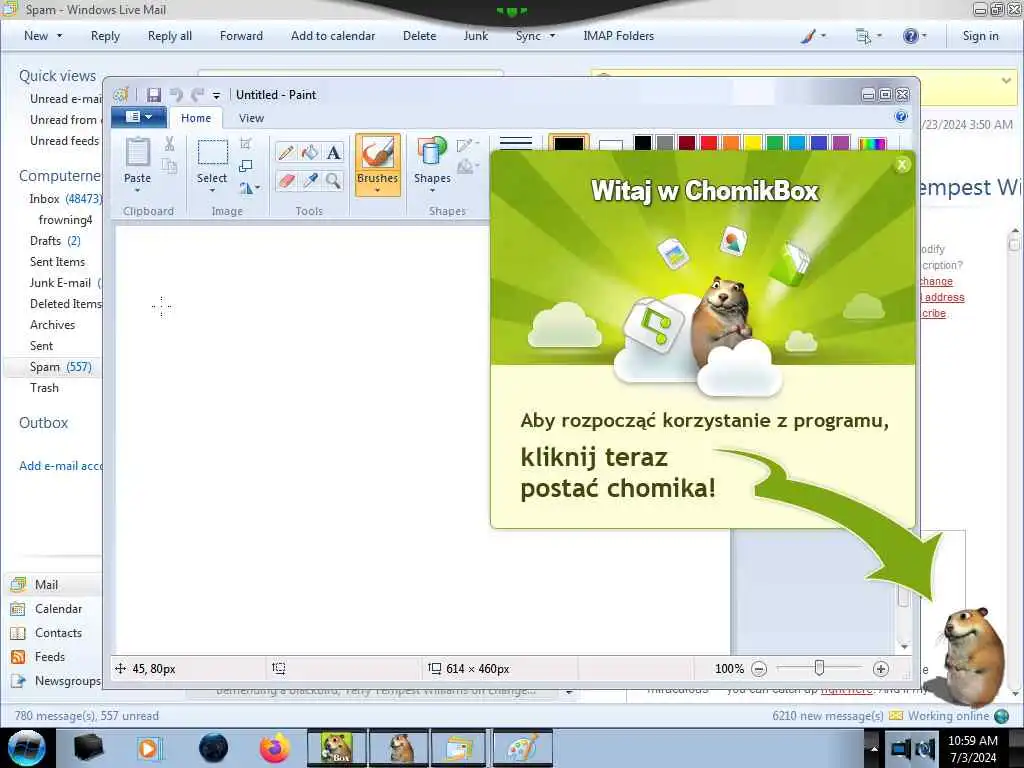This screenshot has height=768, width=1024.
Task: Click Junk in Live Mail toolbar
Action: tap(475, 36)
